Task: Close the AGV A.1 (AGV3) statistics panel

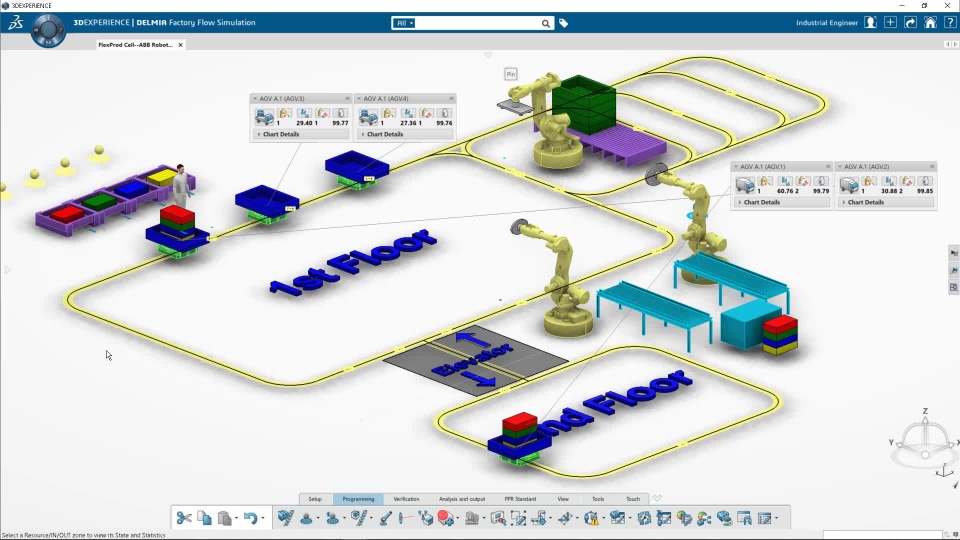Action: coord(347,99)
